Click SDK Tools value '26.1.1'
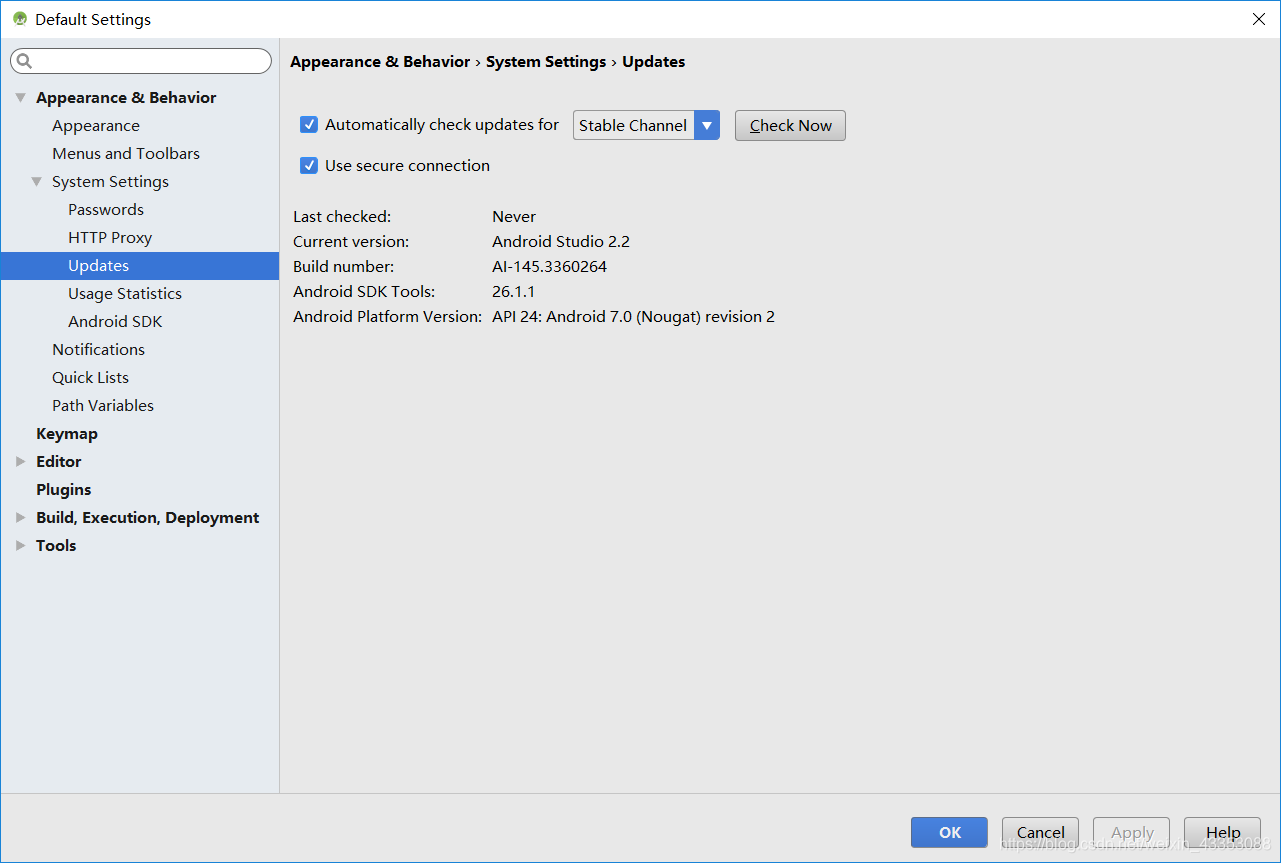Screen dimensions: 1281x863 [x=513, y=292]
